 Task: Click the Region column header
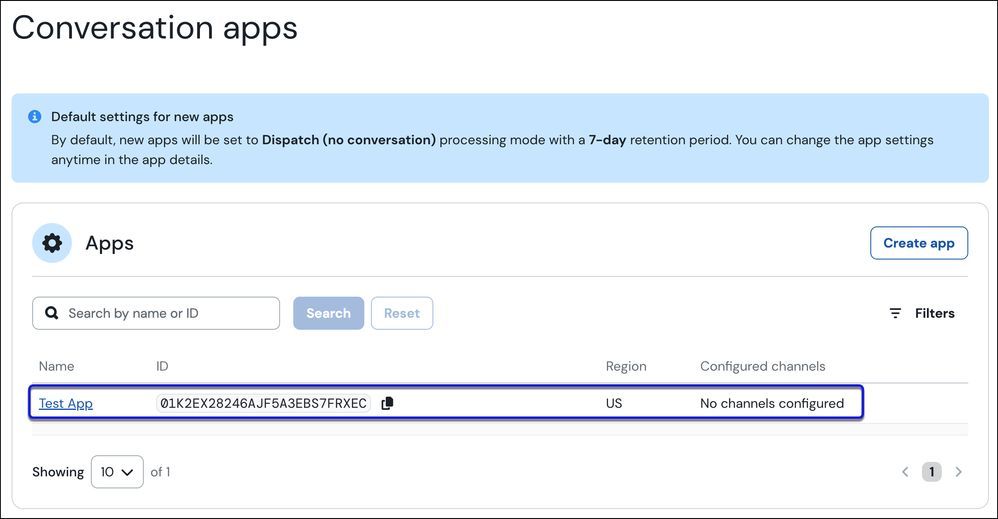626,366
